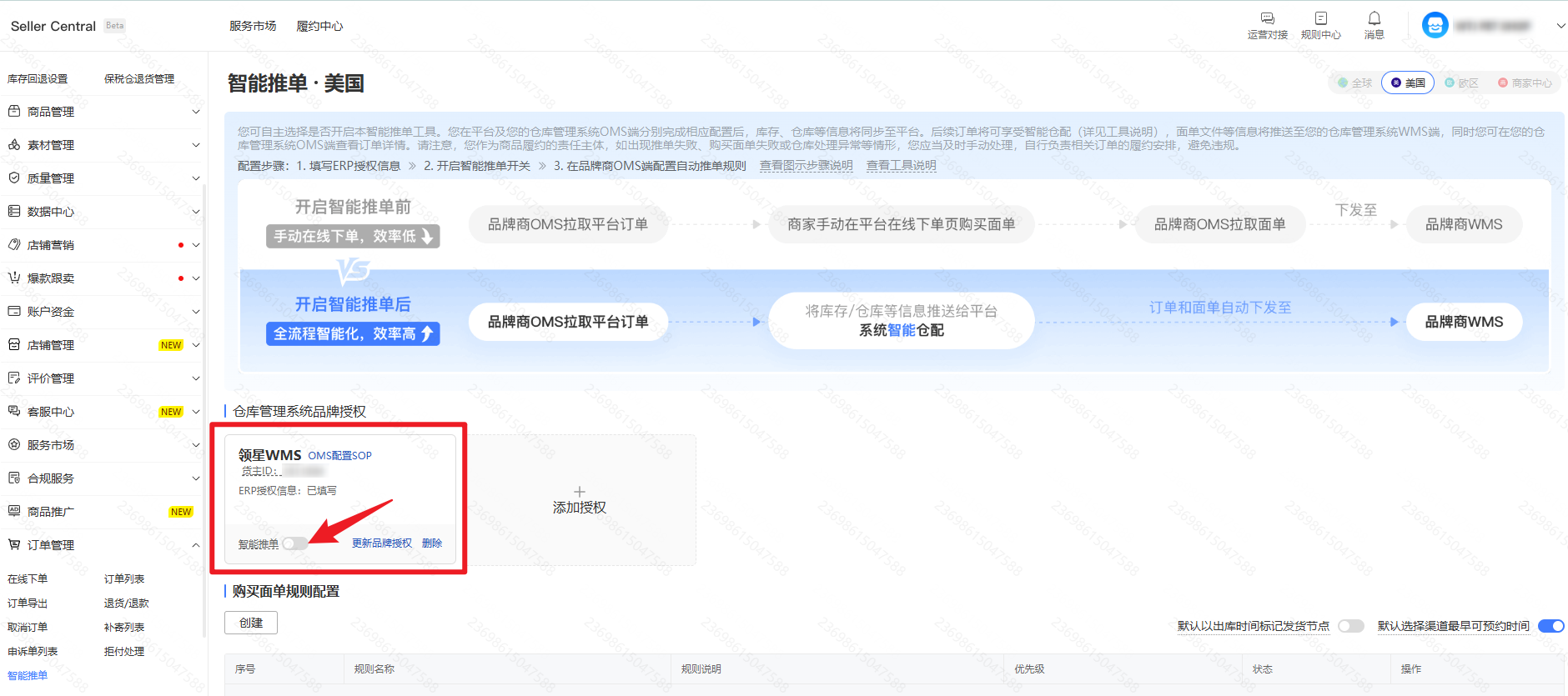Select the 欧区 region option

tap(1462, 83)
